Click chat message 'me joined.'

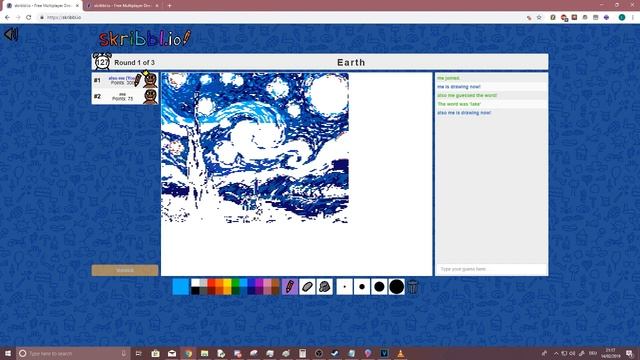click(448, 78)
